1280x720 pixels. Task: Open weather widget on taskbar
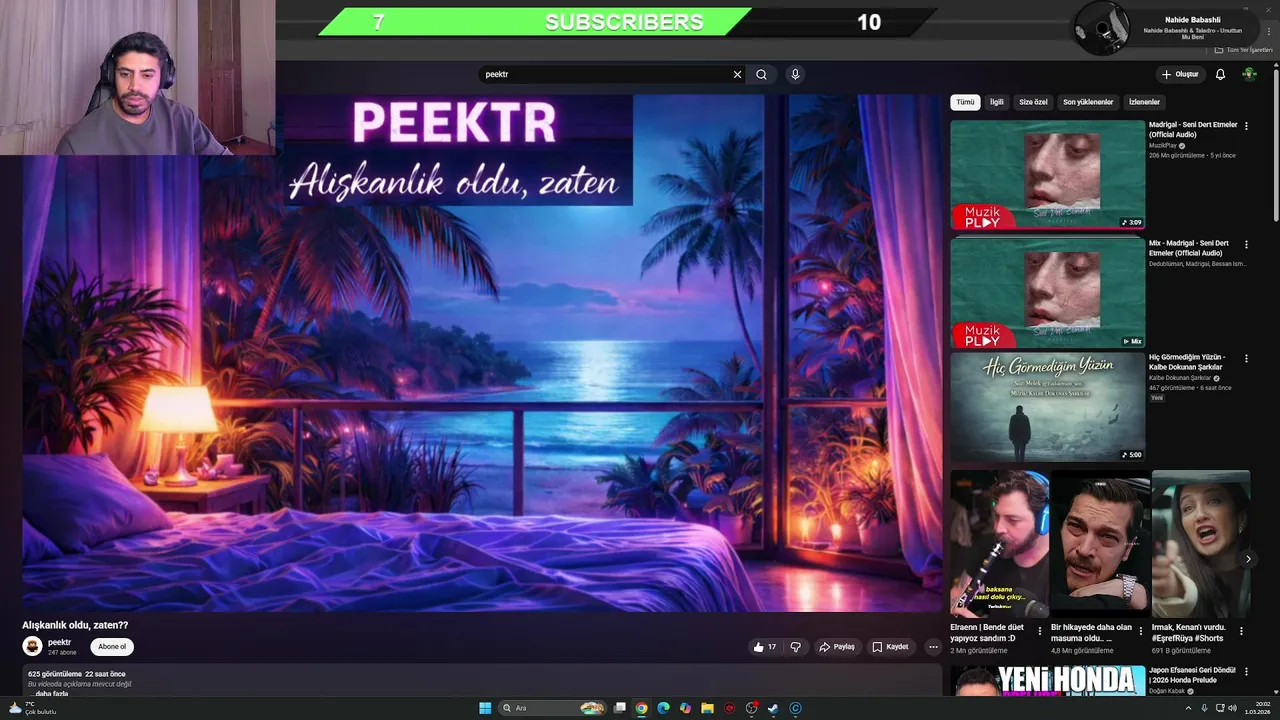click(x=32, y=708)
